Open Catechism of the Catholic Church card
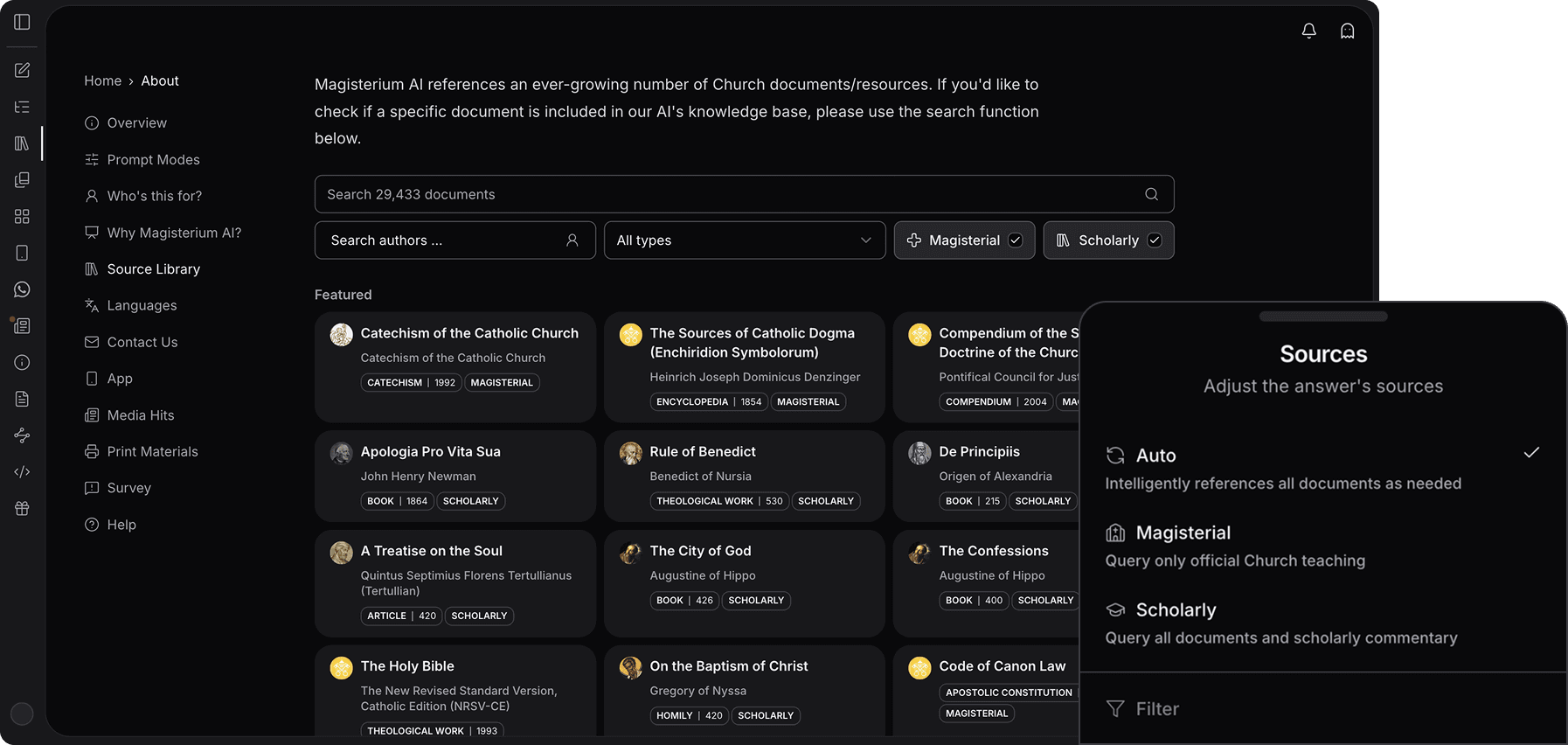This screenshot has width=1568, height=745. (469, 333)
